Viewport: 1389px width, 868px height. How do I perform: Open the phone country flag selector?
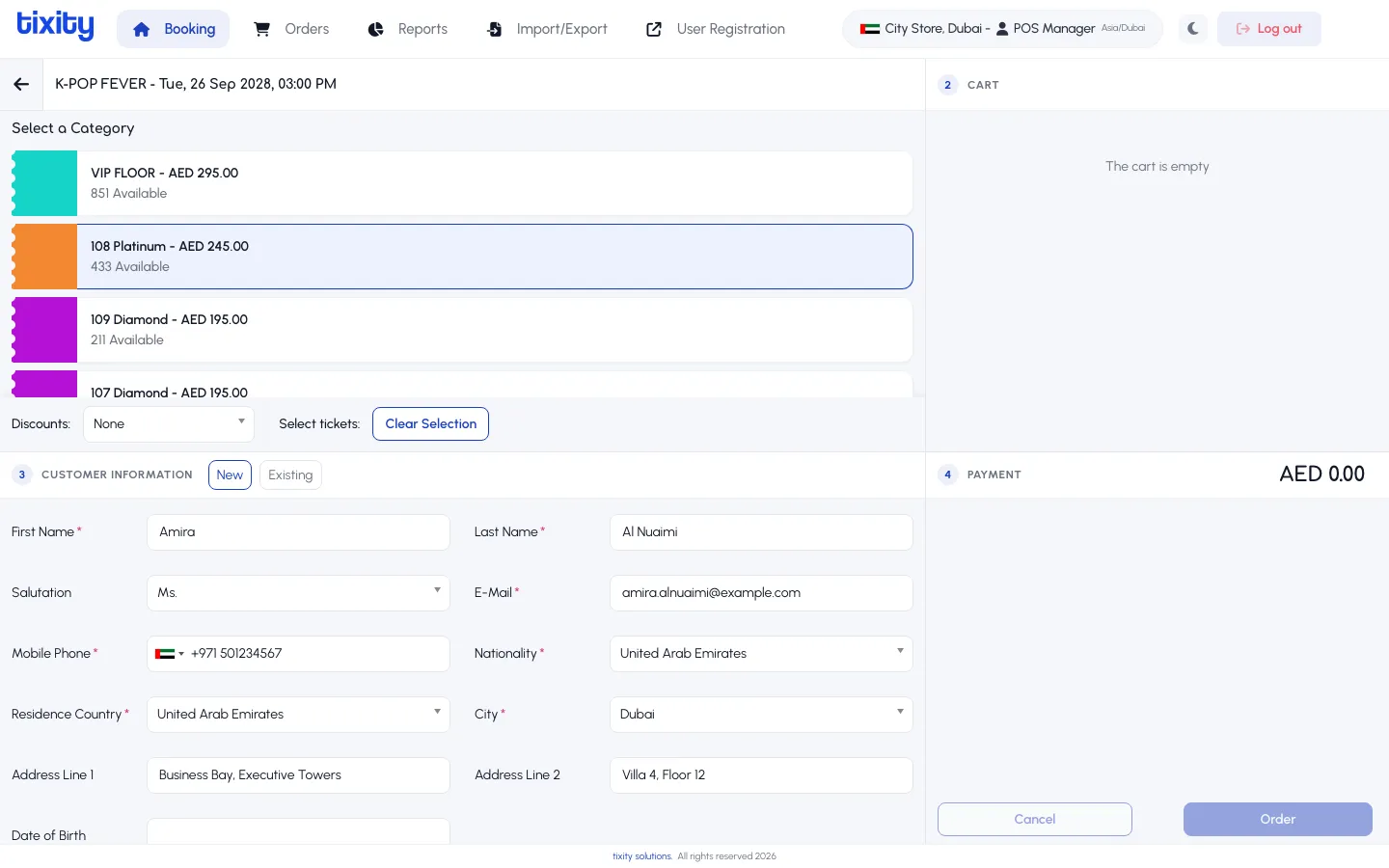pos(169,654)
